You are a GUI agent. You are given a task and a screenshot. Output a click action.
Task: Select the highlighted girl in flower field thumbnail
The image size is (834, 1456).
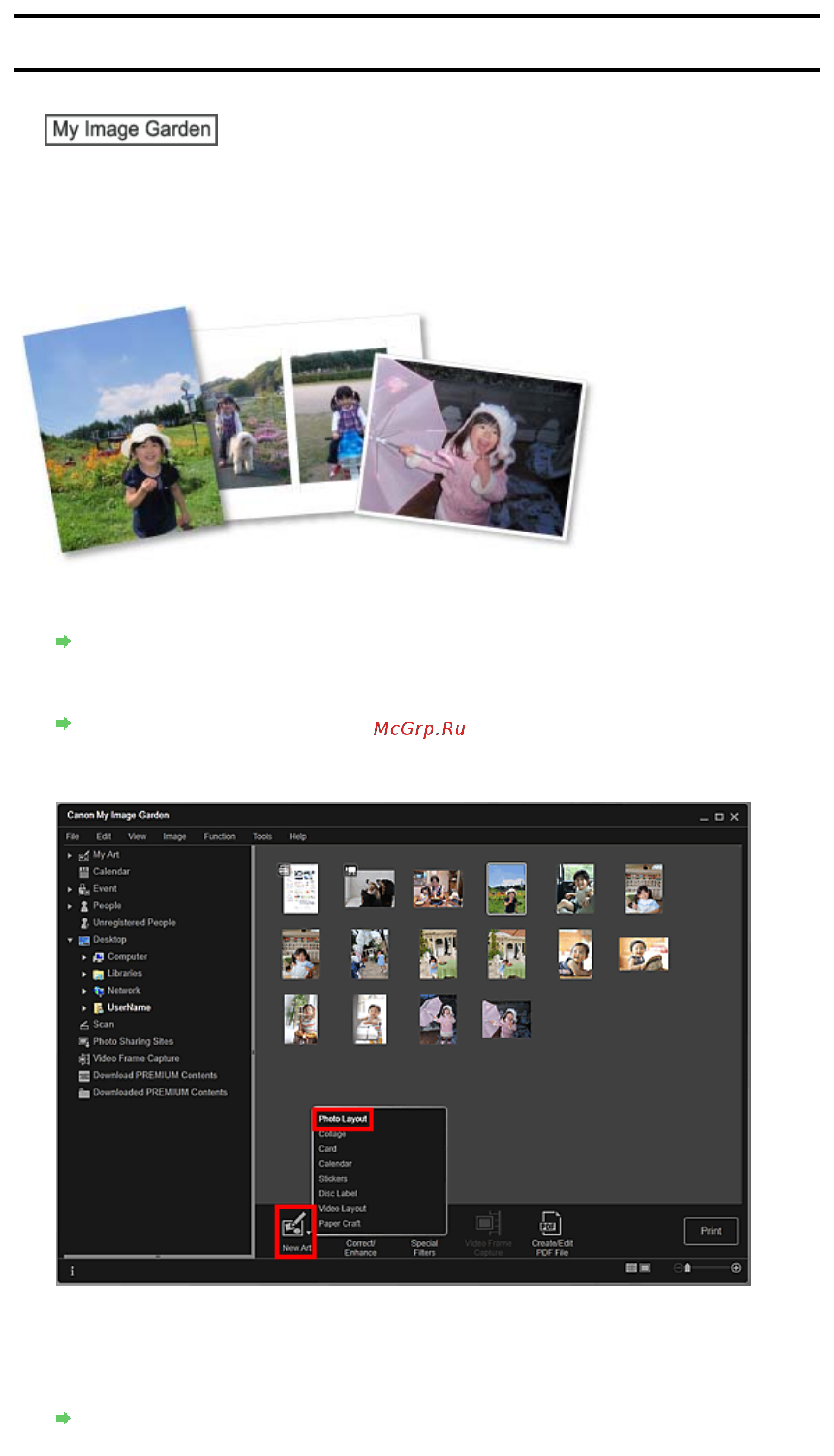[506, 889]
